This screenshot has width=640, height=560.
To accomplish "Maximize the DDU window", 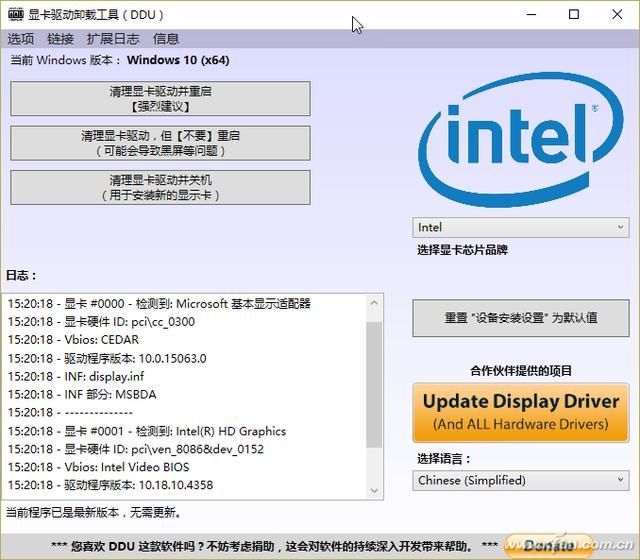I will coord(574,14).
